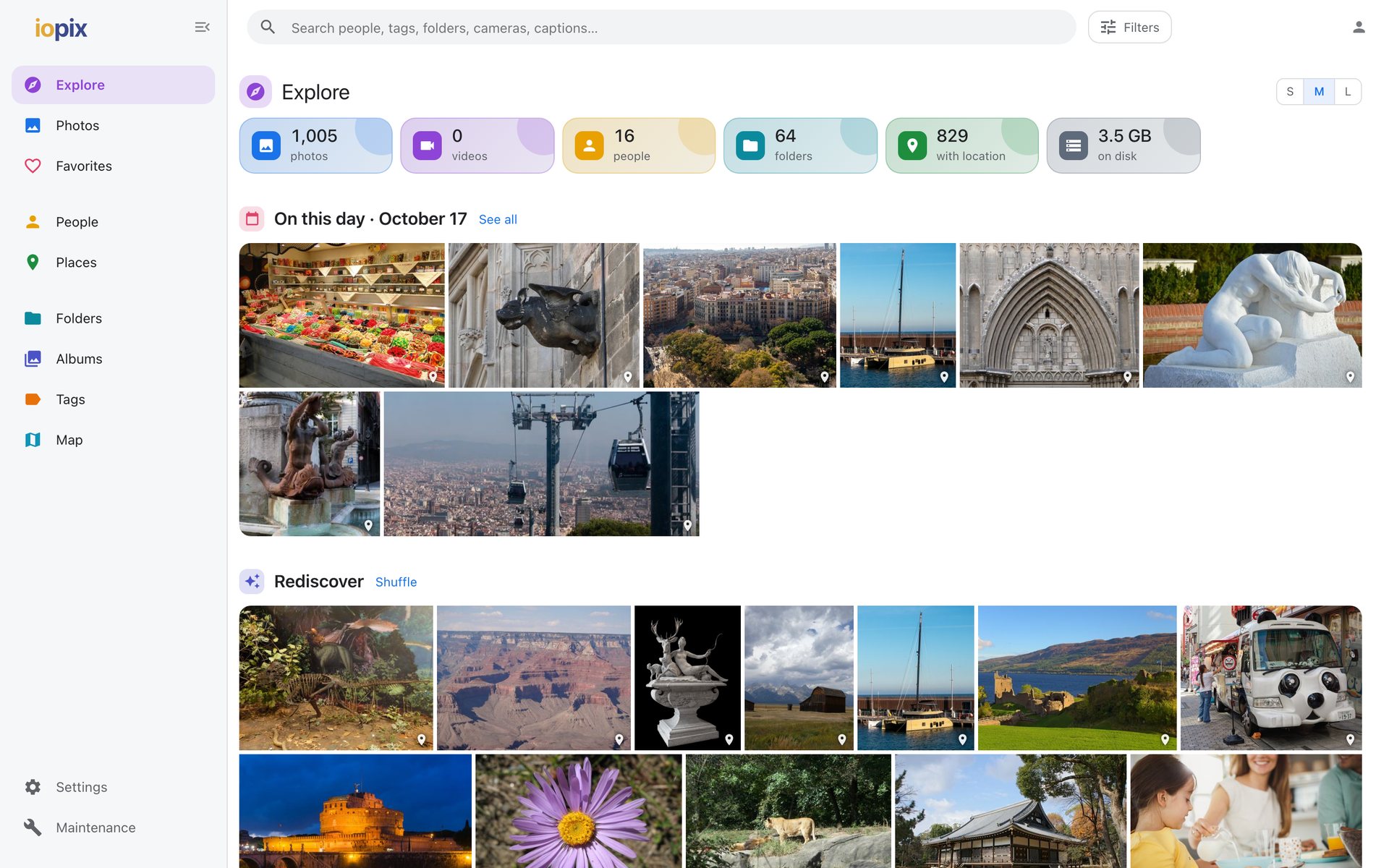Screen dimensions: 1389x868
Task: Open the Grand Canyon photo
Action: pyautogui.click(x=534, y=678)
